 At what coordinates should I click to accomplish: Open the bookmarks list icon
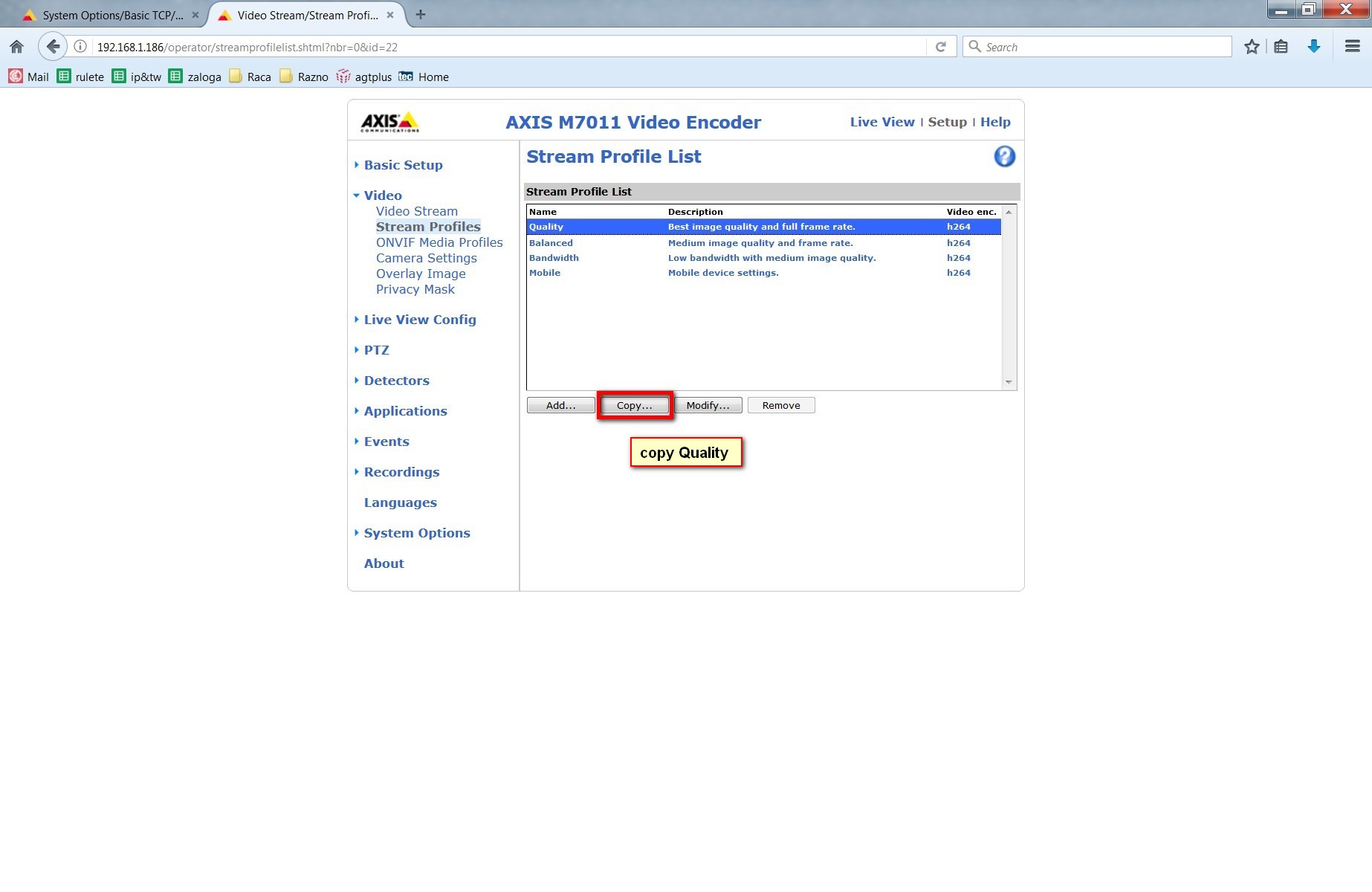point(1281,47)
